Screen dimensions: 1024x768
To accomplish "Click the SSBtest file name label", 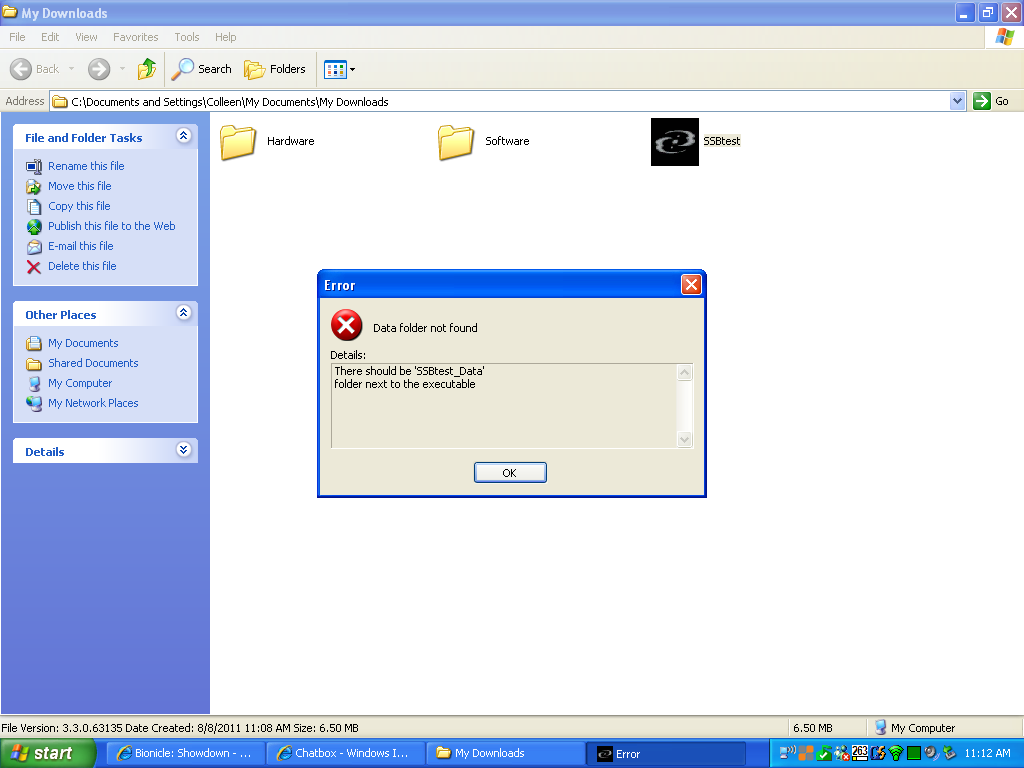I will tap(722, 141).
